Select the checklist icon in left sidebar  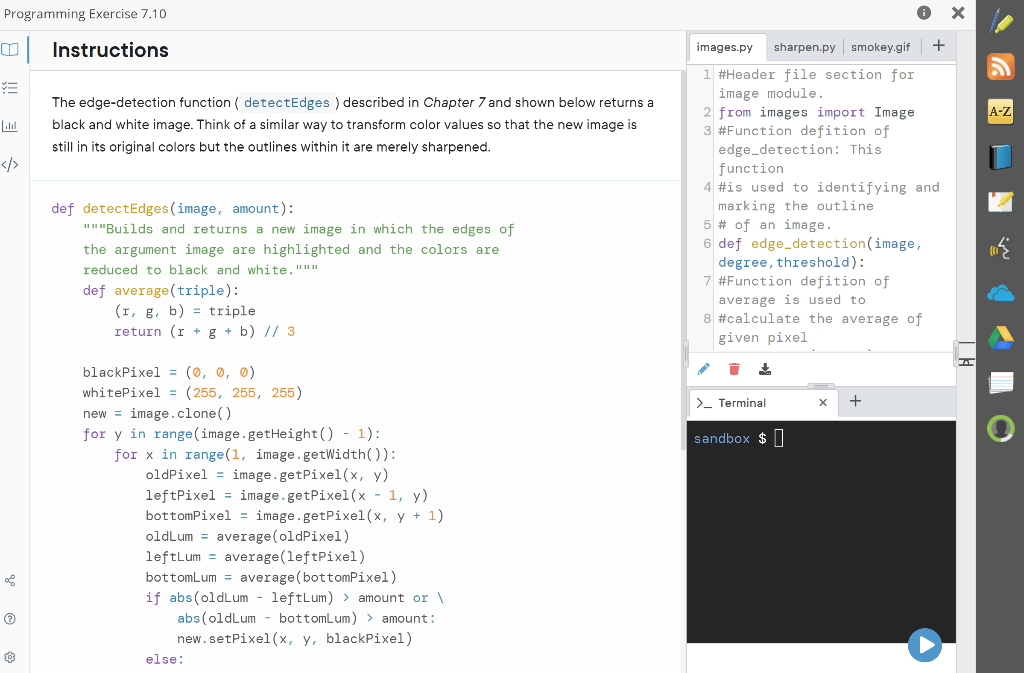click(x=10, y=86)
